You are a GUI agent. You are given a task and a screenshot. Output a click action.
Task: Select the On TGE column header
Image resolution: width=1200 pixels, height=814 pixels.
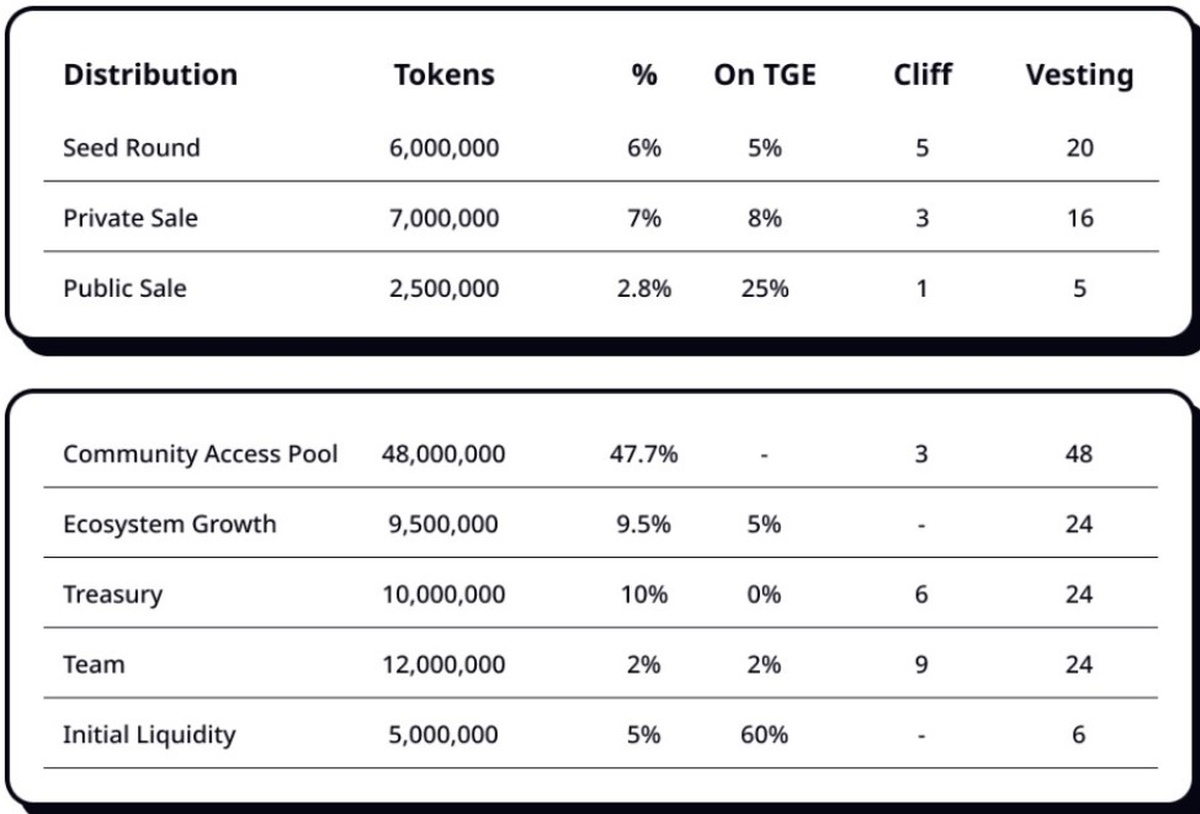764,75
